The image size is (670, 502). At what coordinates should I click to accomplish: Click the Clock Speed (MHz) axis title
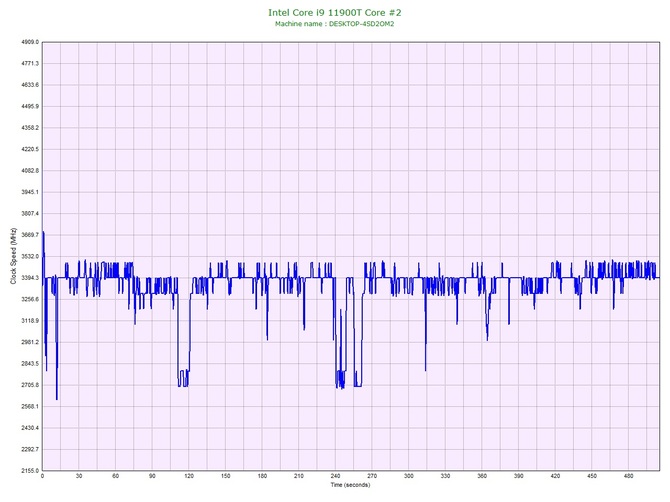(x=13, y=256)
